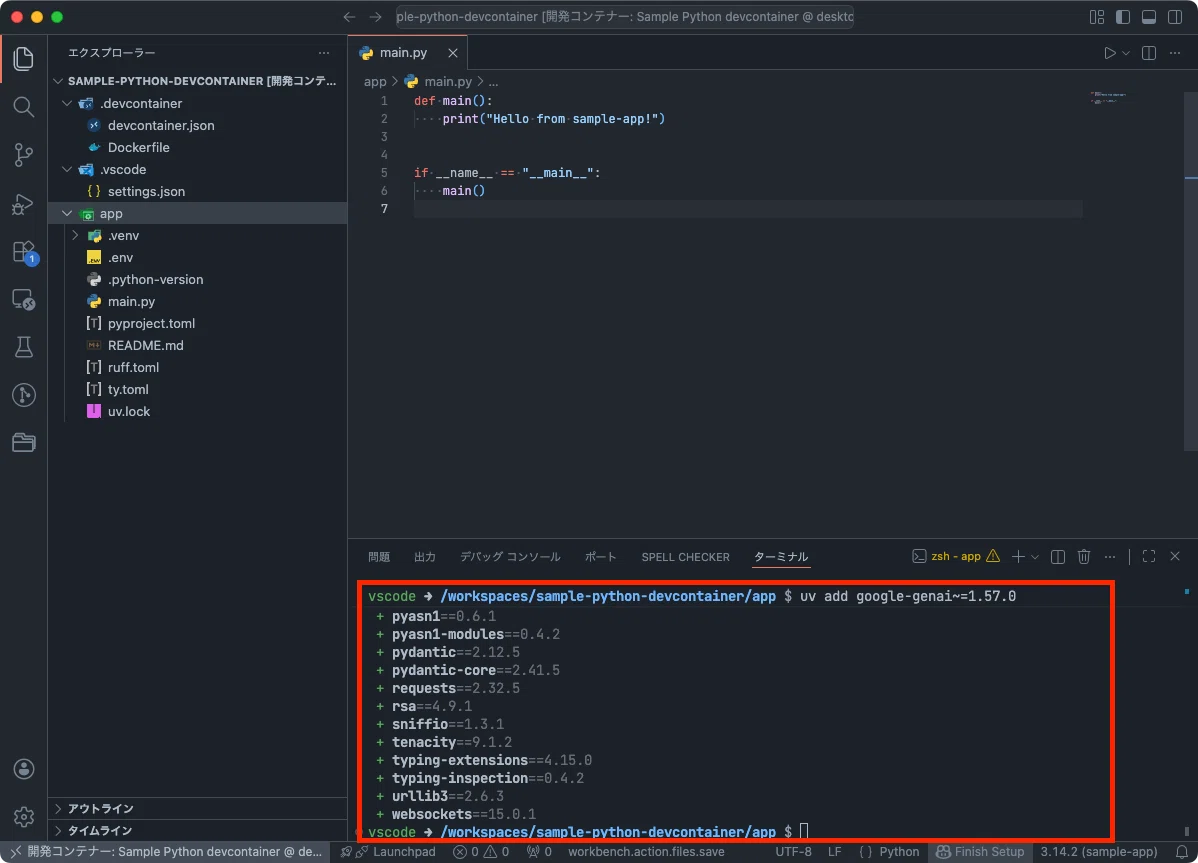
Task: Go back with the navigation arrow
Action: [x=349, y=17]
